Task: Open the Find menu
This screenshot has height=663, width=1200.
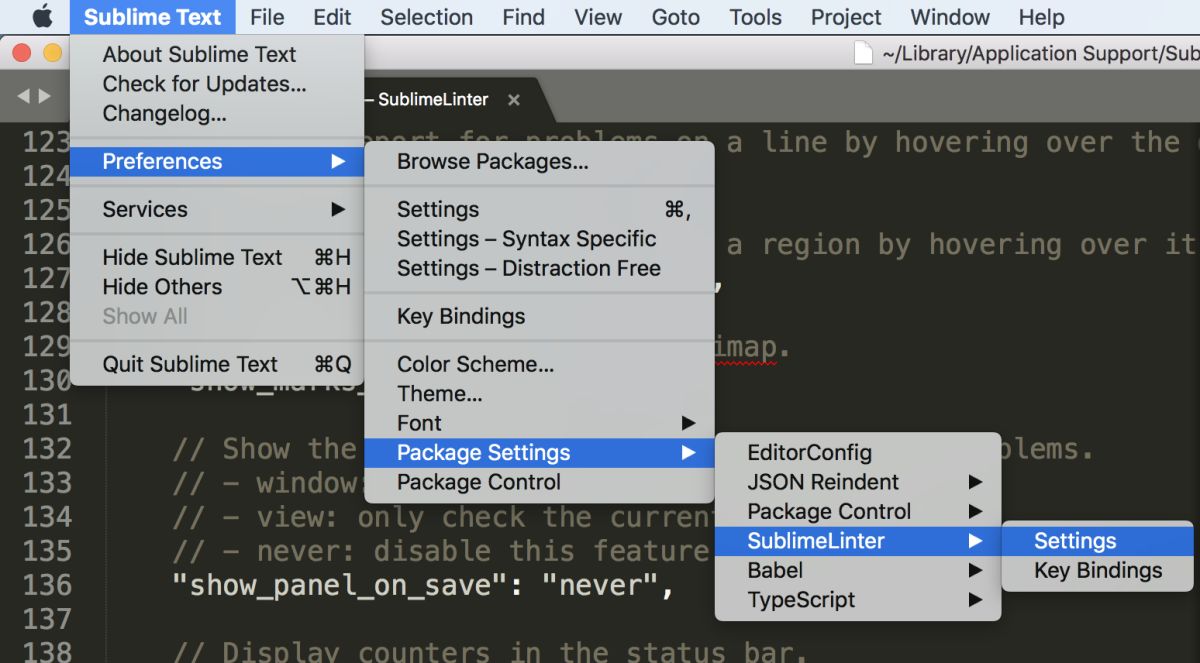Action: point(524,17)
